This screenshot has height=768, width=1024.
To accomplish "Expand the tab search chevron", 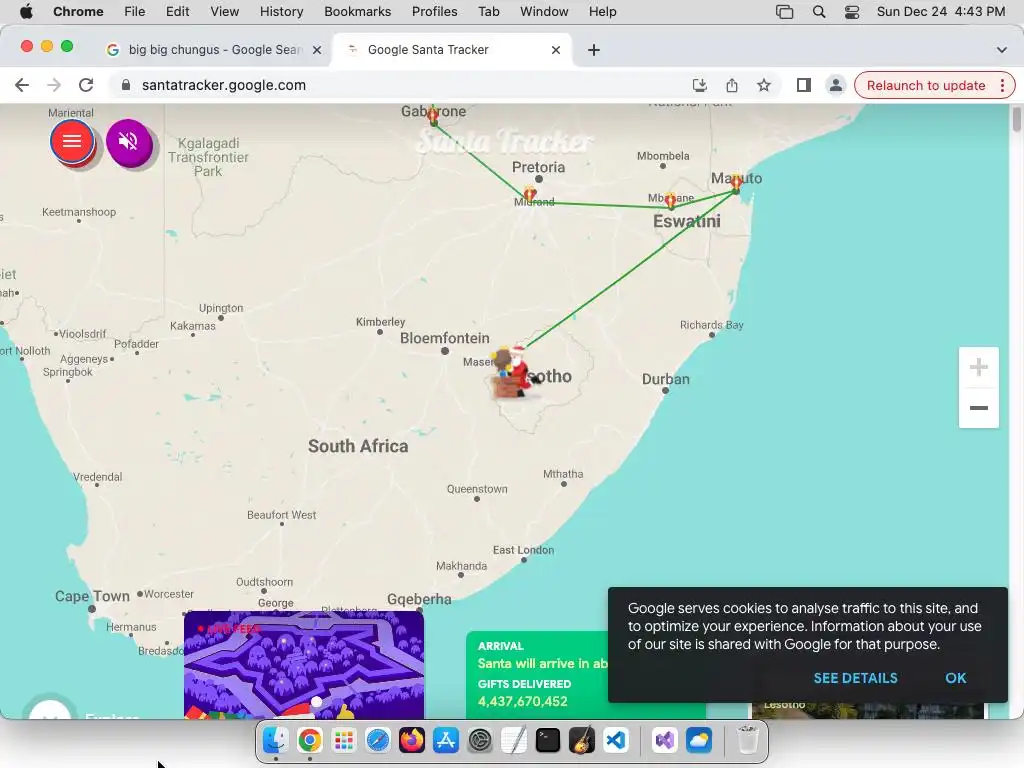I will (1002, 50).
